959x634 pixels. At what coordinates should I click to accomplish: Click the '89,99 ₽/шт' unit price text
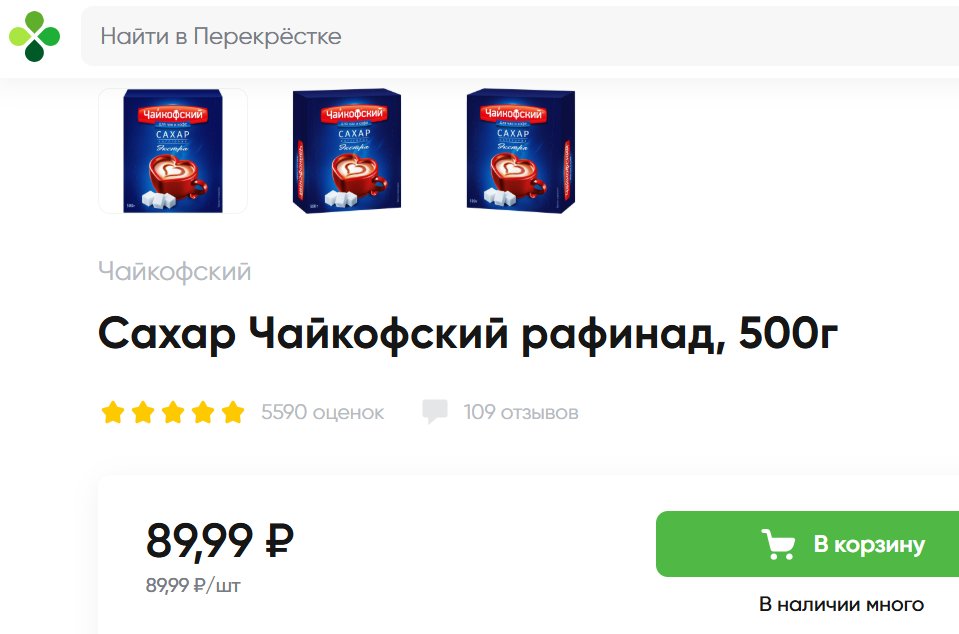coord(193,586)
